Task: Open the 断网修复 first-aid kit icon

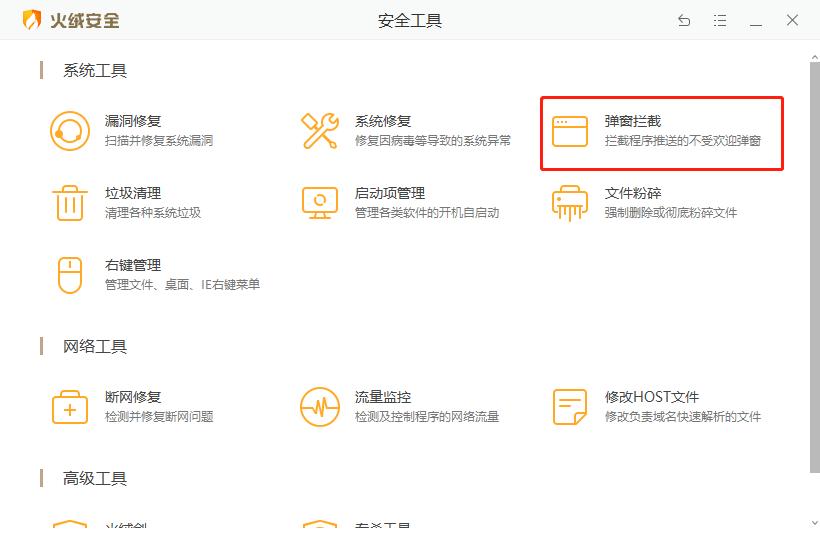Action: [x=70, y=407]
